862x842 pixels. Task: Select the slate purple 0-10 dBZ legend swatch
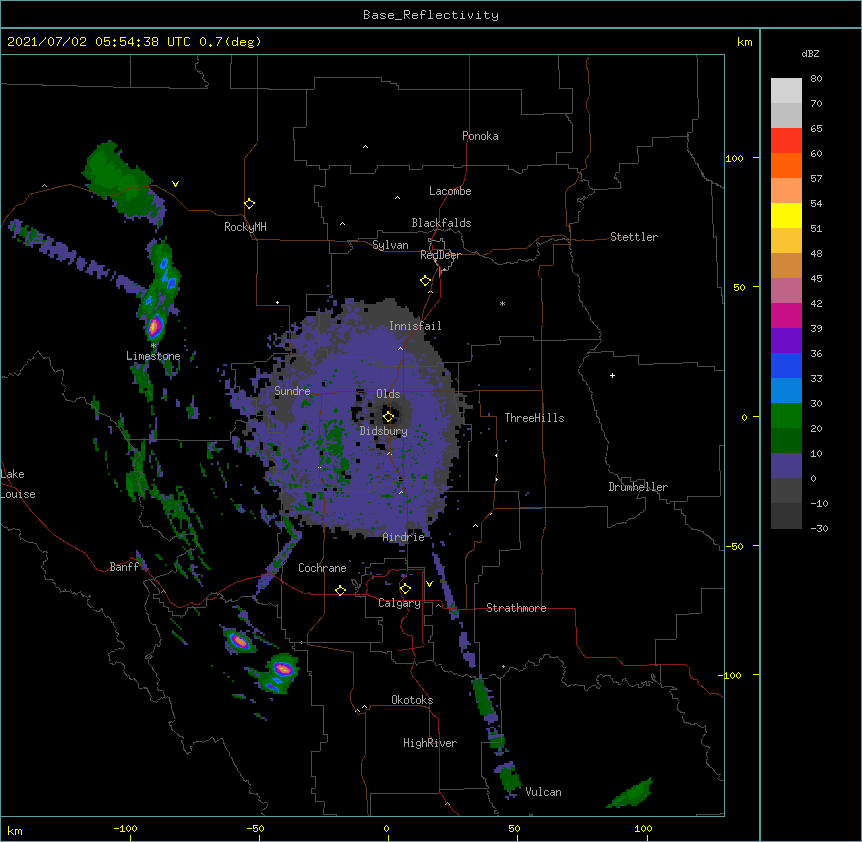pyautogui.click(x=786, y=466)
